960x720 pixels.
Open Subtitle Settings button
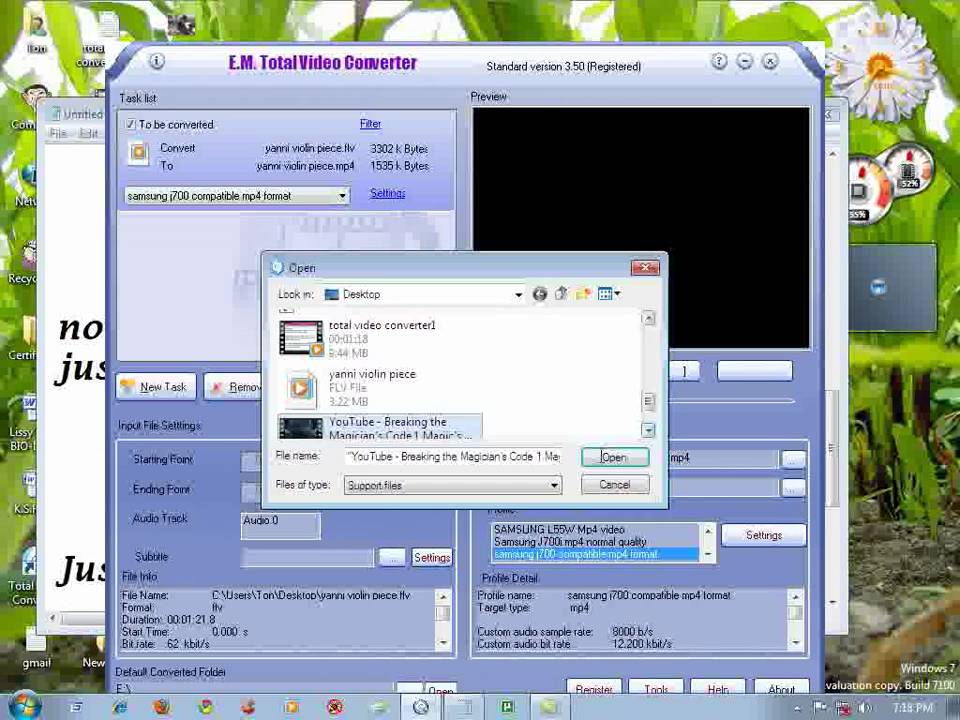coord(432,558)
